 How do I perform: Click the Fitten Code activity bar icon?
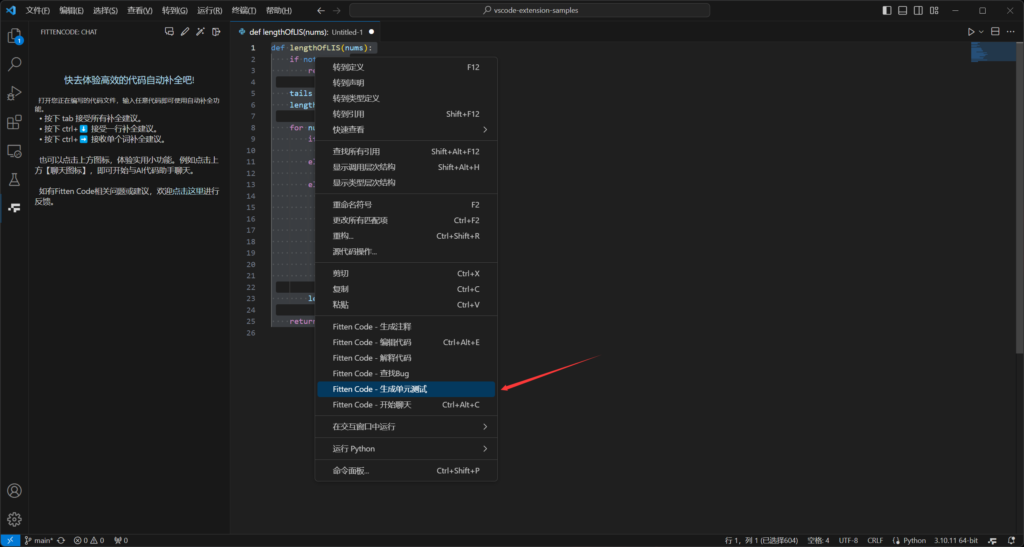(15, 208)
